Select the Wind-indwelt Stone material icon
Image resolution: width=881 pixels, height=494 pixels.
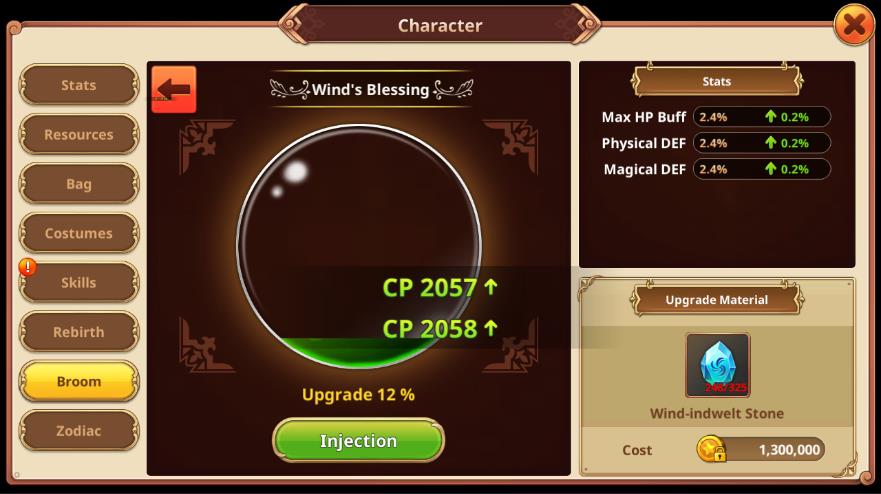tap(717, 365)
